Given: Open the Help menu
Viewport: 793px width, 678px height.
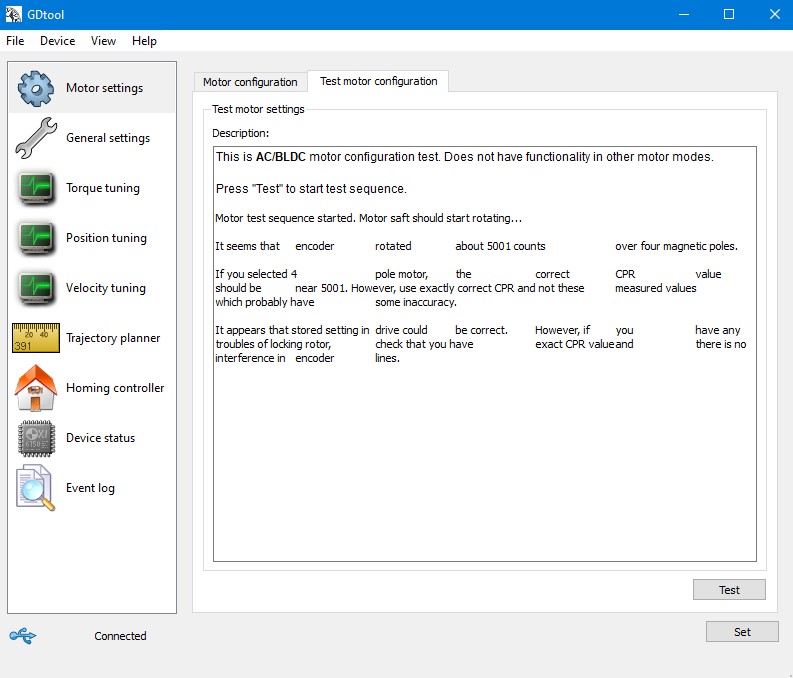Looking at the screenshot, I should tap(144, 41).
